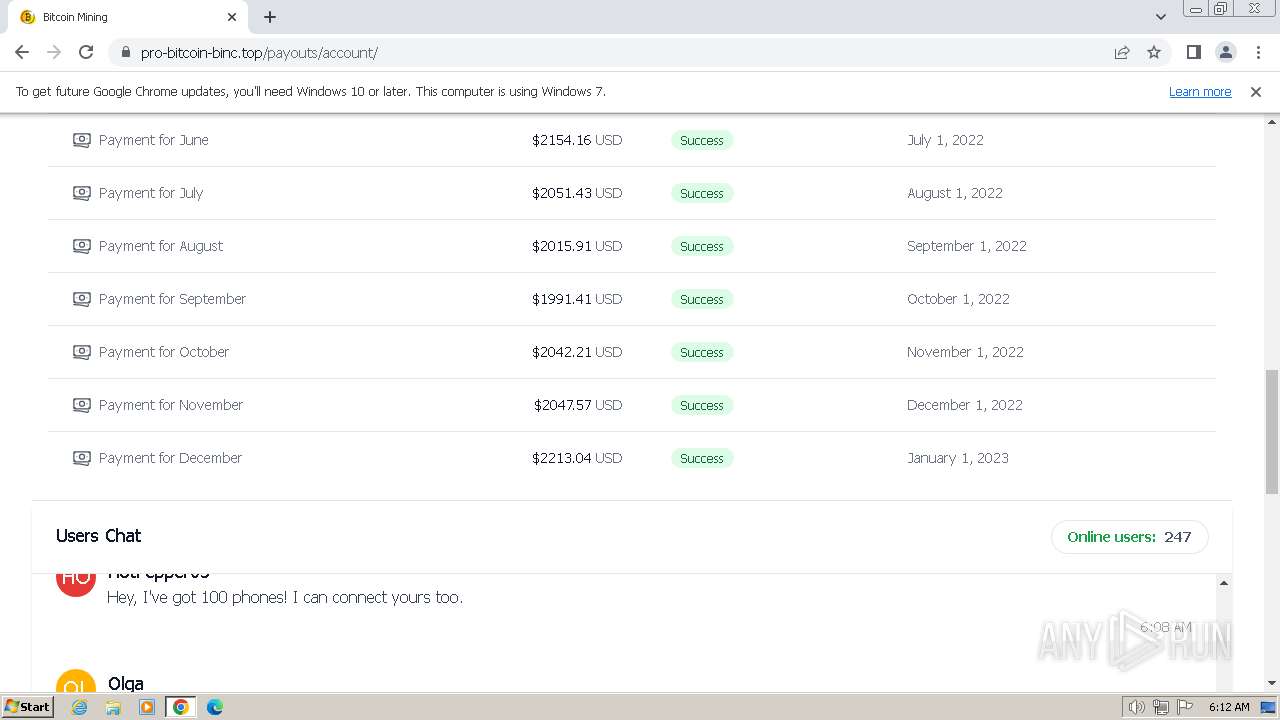The image size is (1280, 720).
Task: Click the Success badge for September payment
Action: 702,299
